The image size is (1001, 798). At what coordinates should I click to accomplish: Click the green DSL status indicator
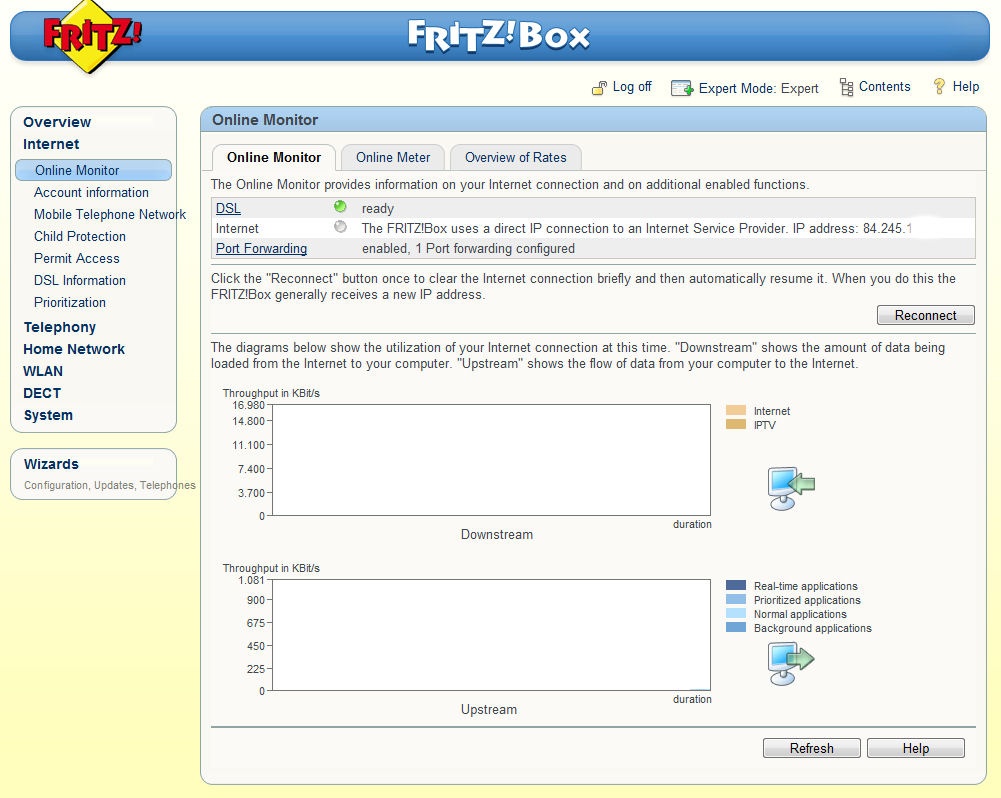click(x=340, y=206)
